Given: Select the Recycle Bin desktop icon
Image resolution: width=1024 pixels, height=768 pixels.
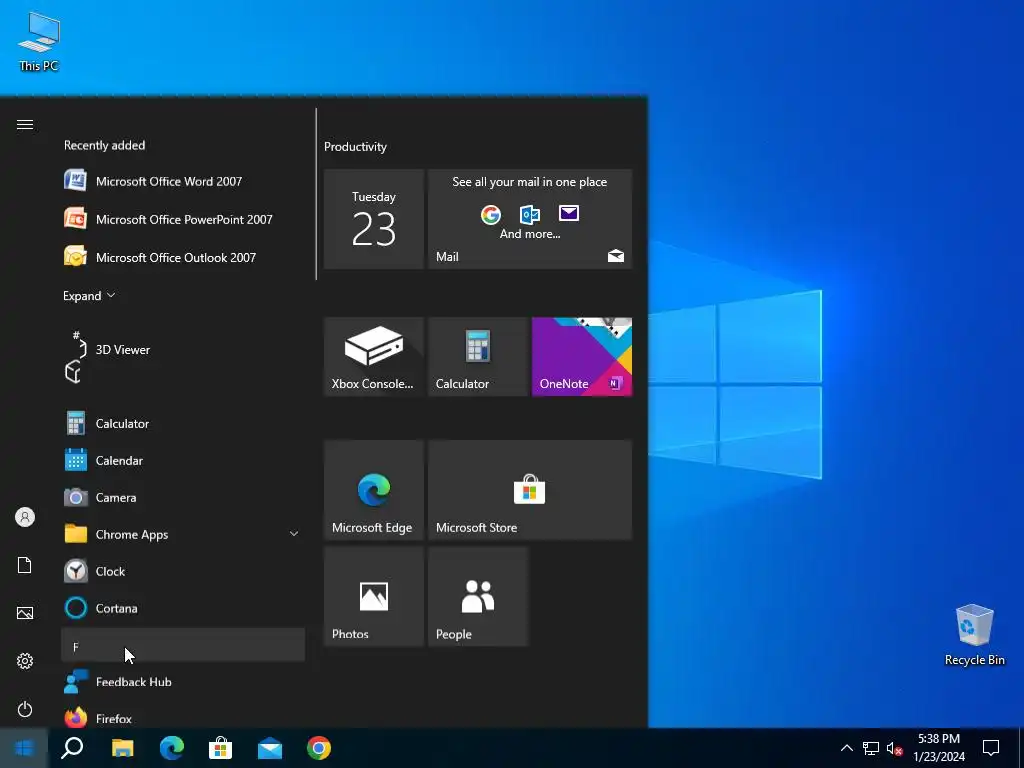Looking at the screenshot, I should [x=974, y=635].
